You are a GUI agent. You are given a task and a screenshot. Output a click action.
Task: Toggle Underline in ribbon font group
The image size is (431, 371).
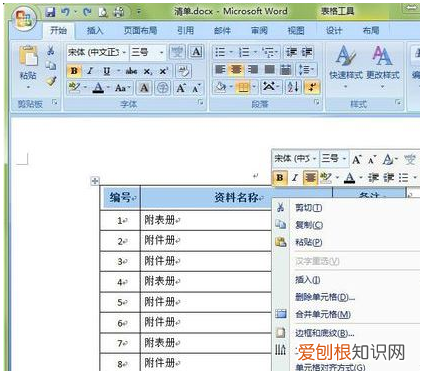[106, 71]
